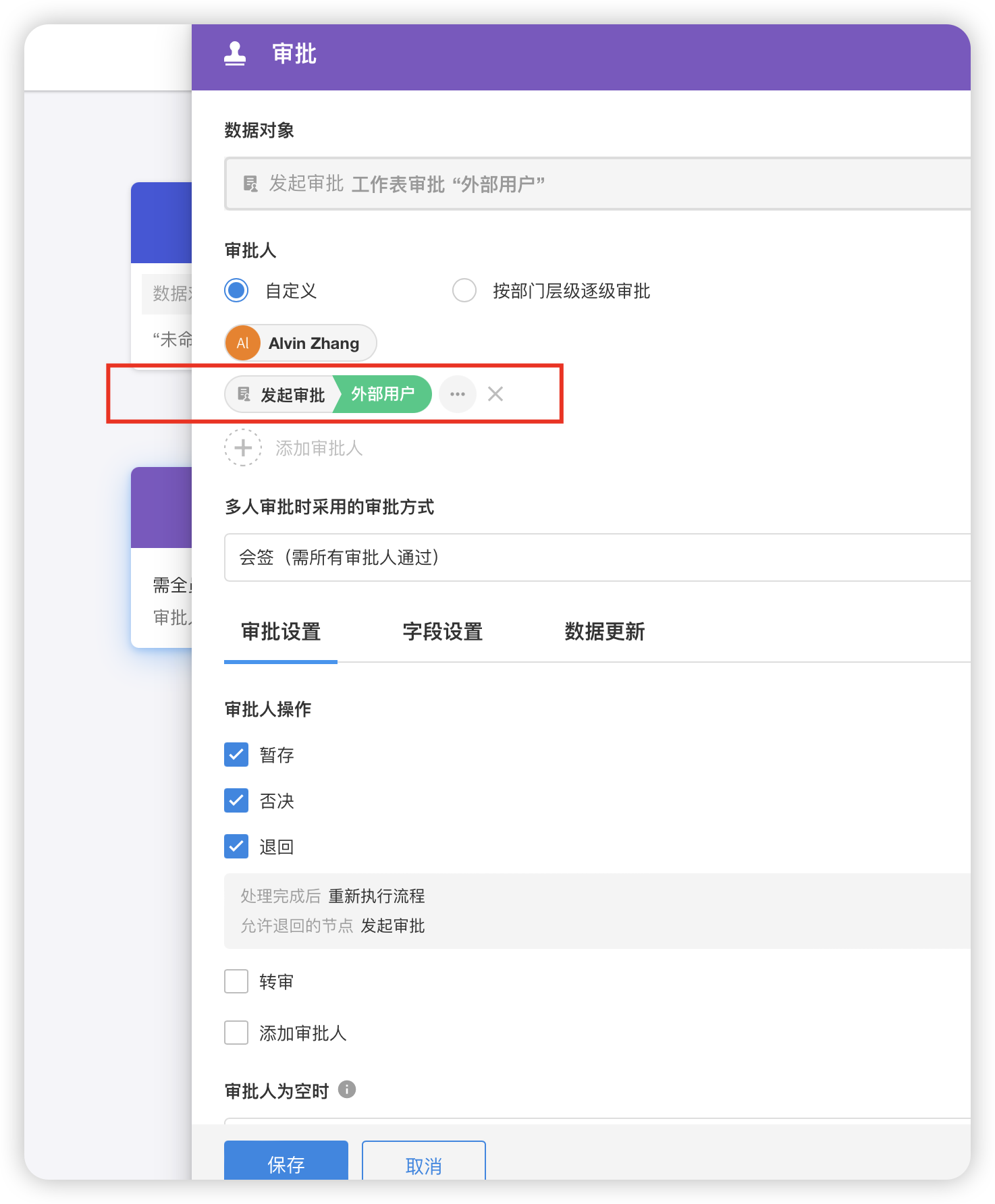Click the 取消 button
This screenshot has height=1204, width=995.
[424, 1162]
